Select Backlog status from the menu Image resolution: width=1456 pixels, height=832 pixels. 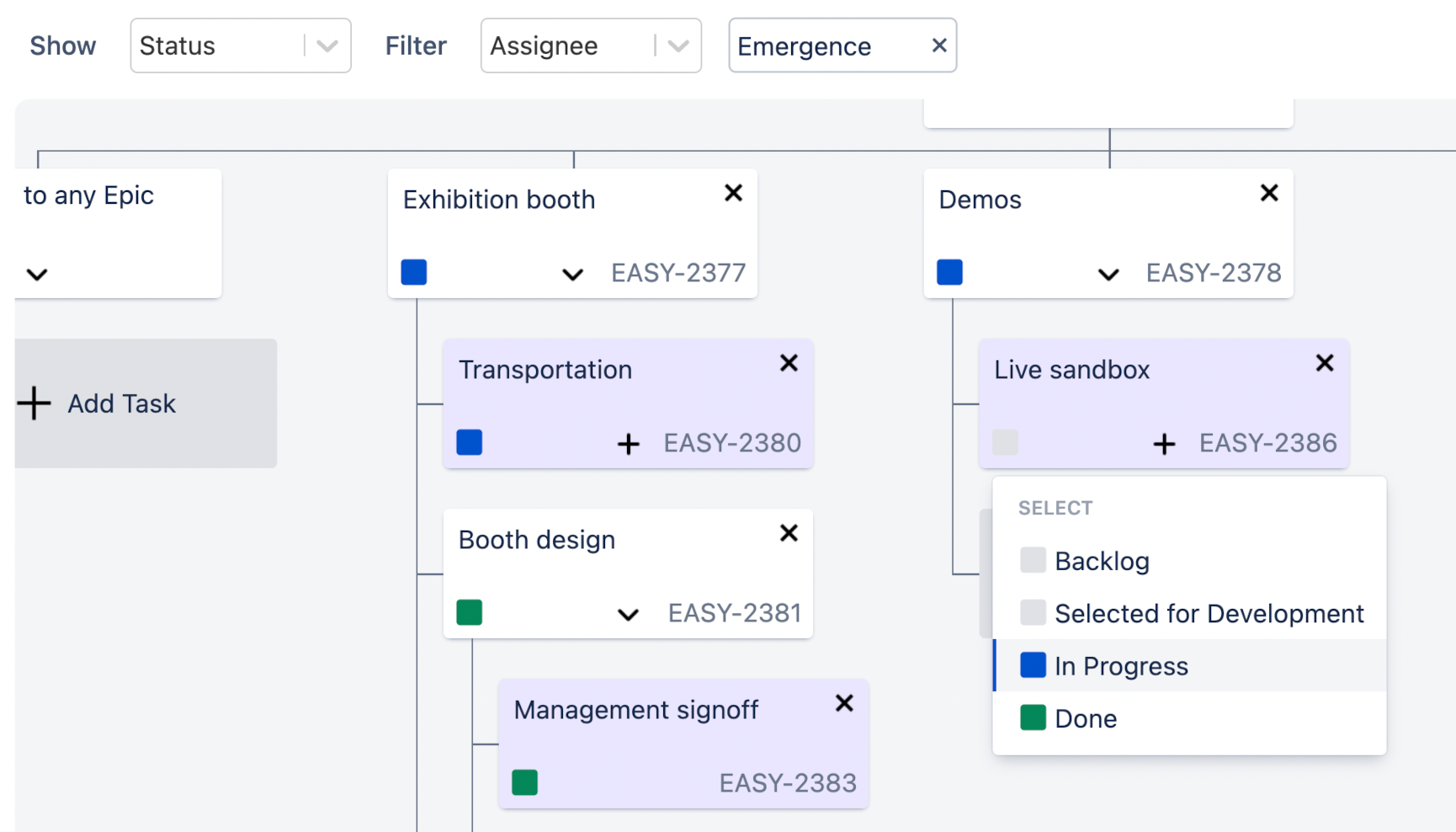(1189, 561)
